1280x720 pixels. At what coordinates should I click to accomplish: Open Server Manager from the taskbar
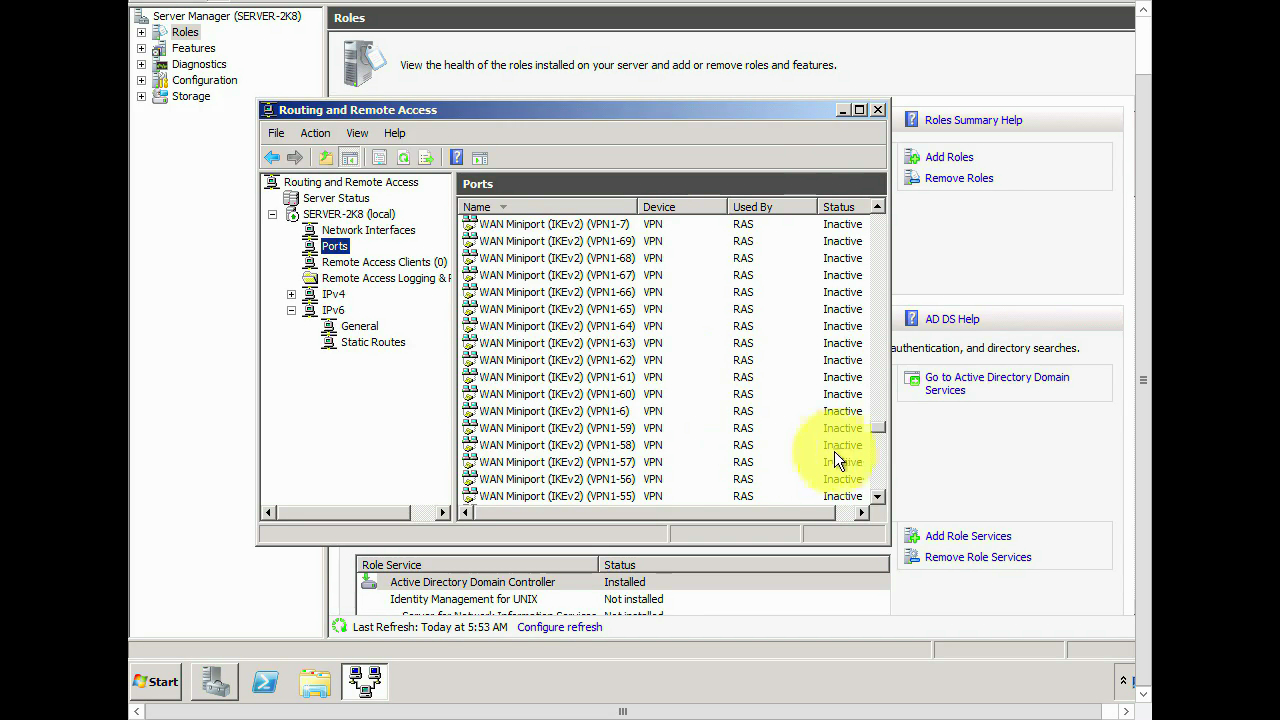[215, 682]
